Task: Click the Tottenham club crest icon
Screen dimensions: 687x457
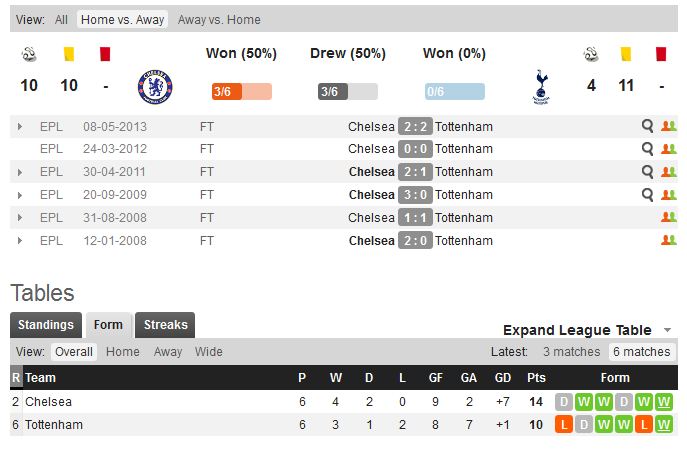Action: (541, 87)
